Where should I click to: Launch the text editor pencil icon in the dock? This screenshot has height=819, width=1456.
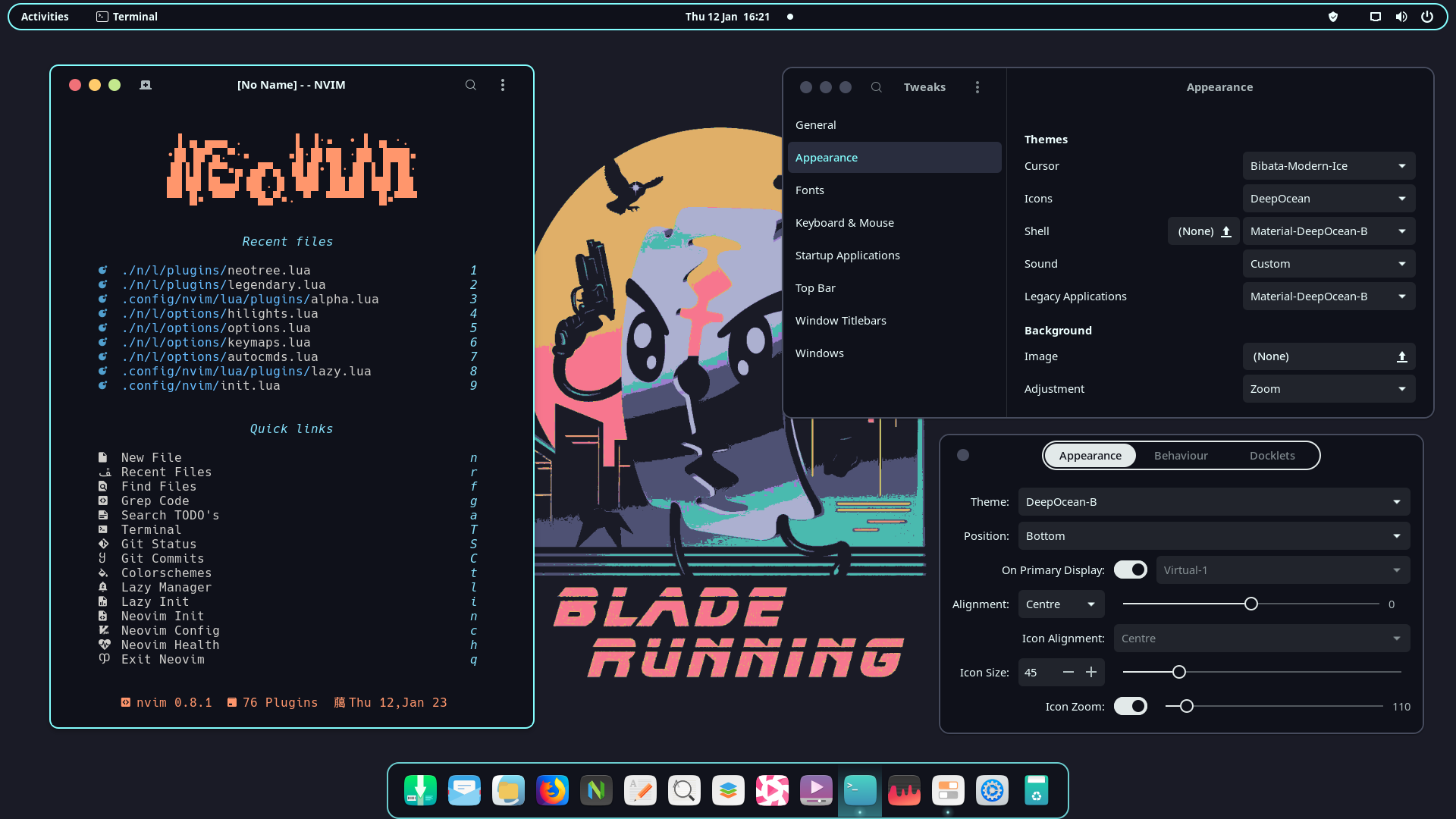(640, 790)
